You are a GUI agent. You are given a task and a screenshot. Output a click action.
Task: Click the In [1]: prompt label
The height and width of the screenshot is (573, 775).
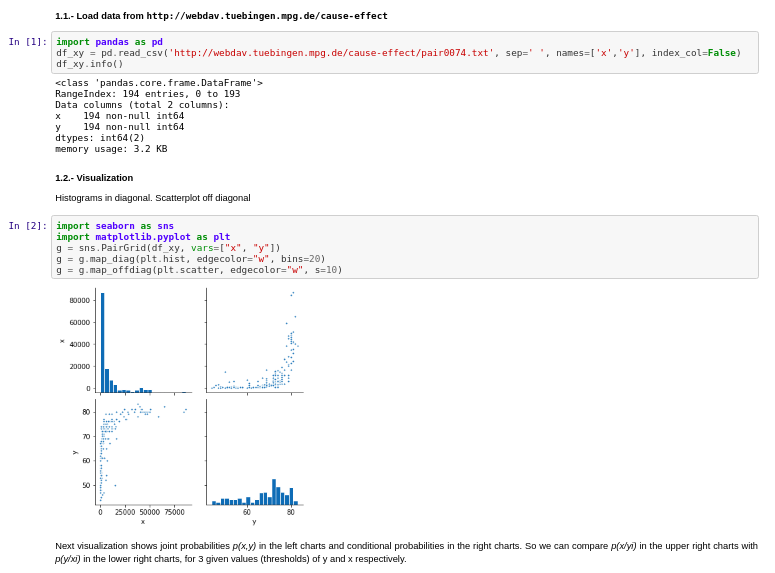[28, 42]
